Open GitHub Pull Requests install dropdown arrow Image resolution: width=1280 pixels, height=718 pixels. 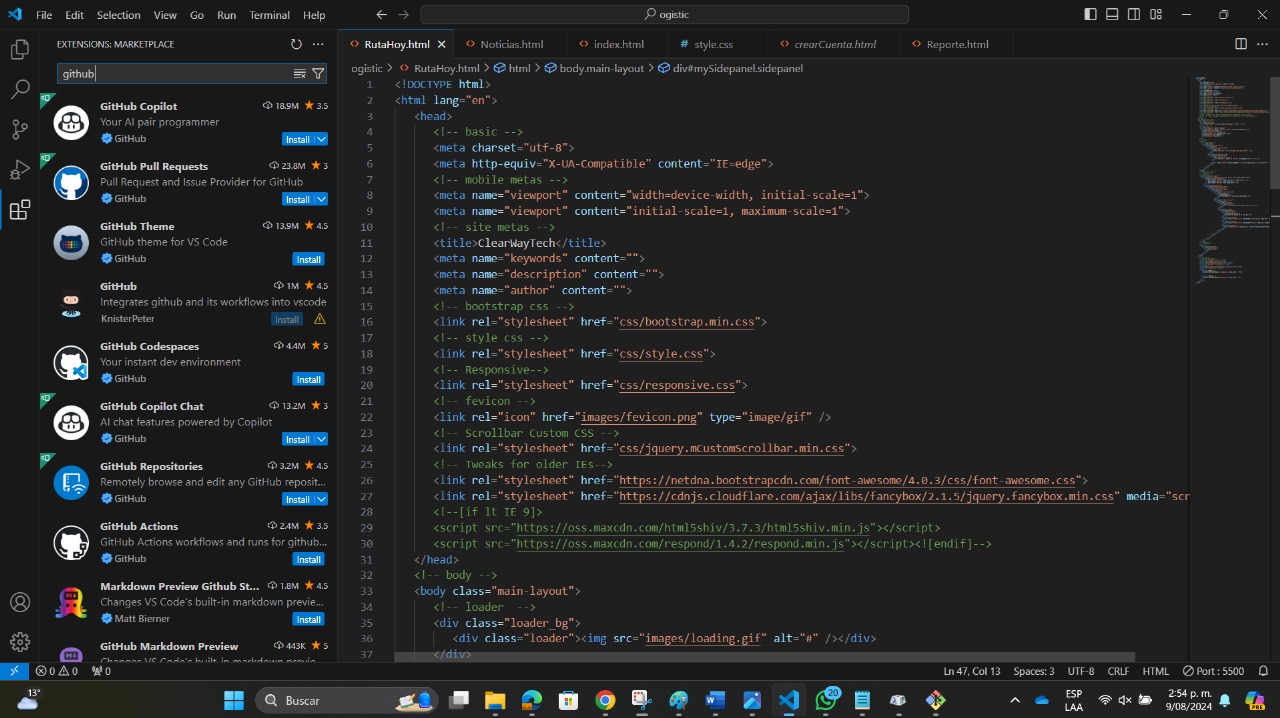pyautogui.click(x=321, y=199)
